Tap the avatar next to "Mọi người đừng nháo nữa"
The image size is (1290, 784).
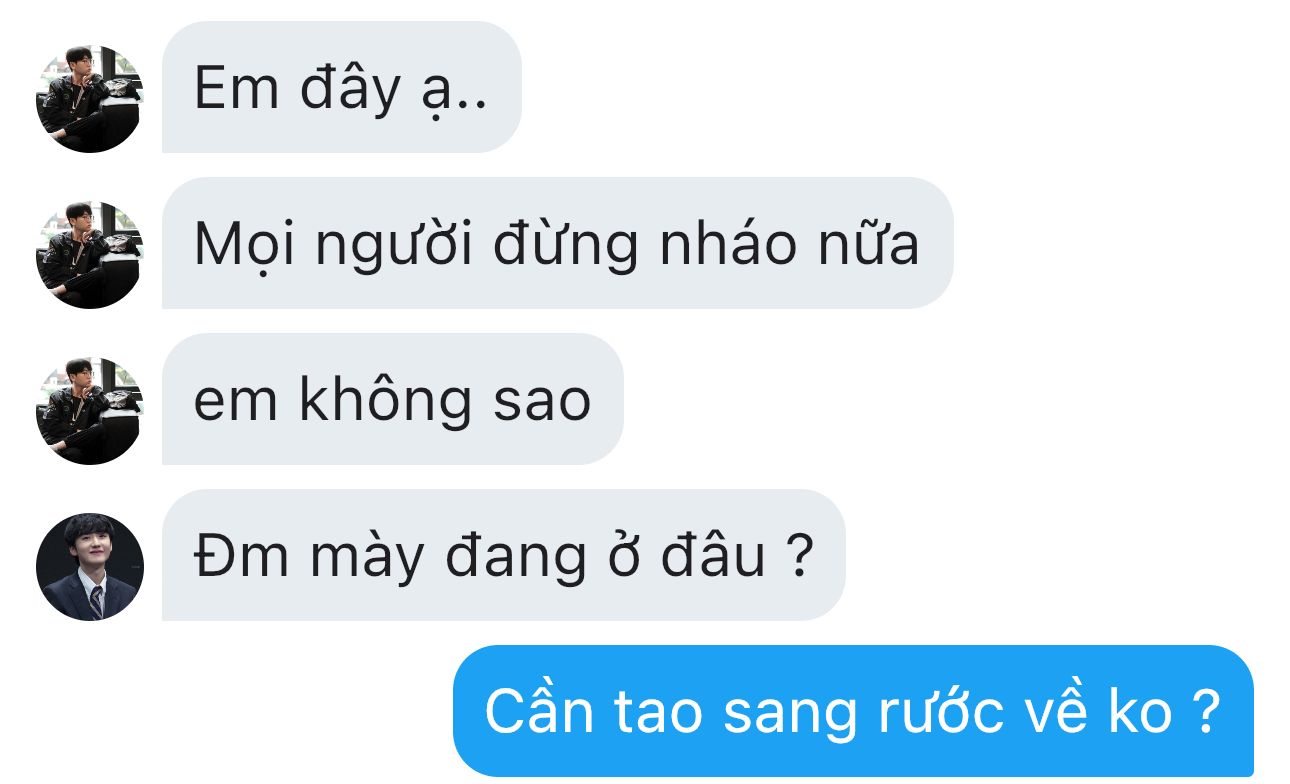[x=90, y=255]
